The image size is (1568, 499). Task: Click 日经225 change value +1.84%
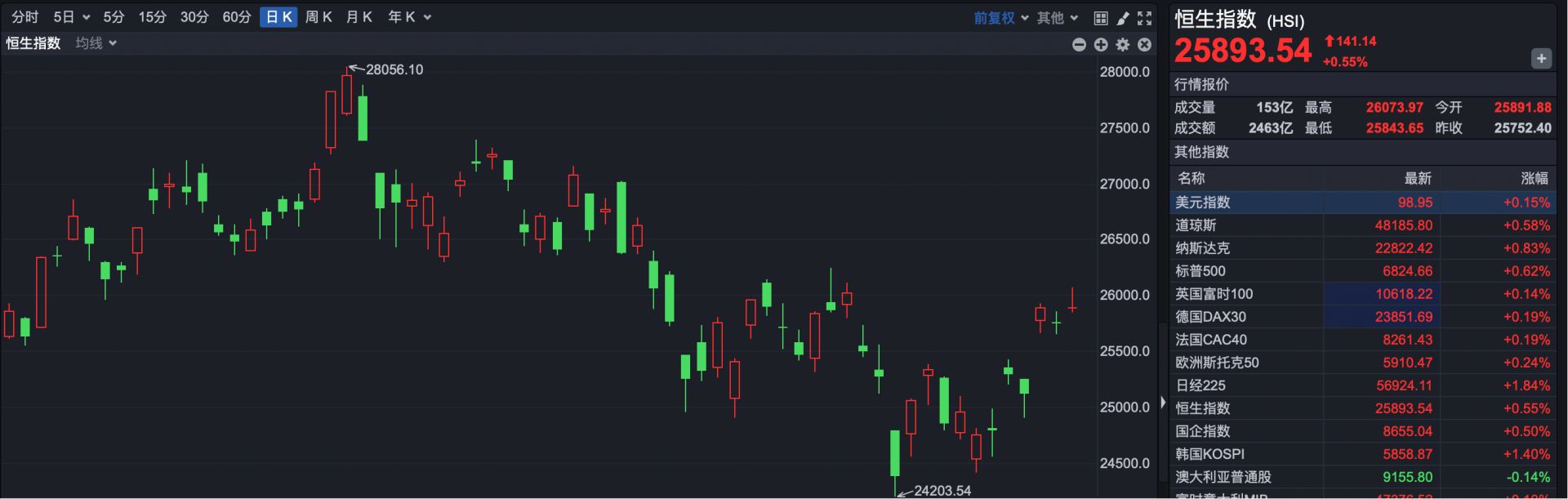pyautogui.click(x=1526, y=385)
